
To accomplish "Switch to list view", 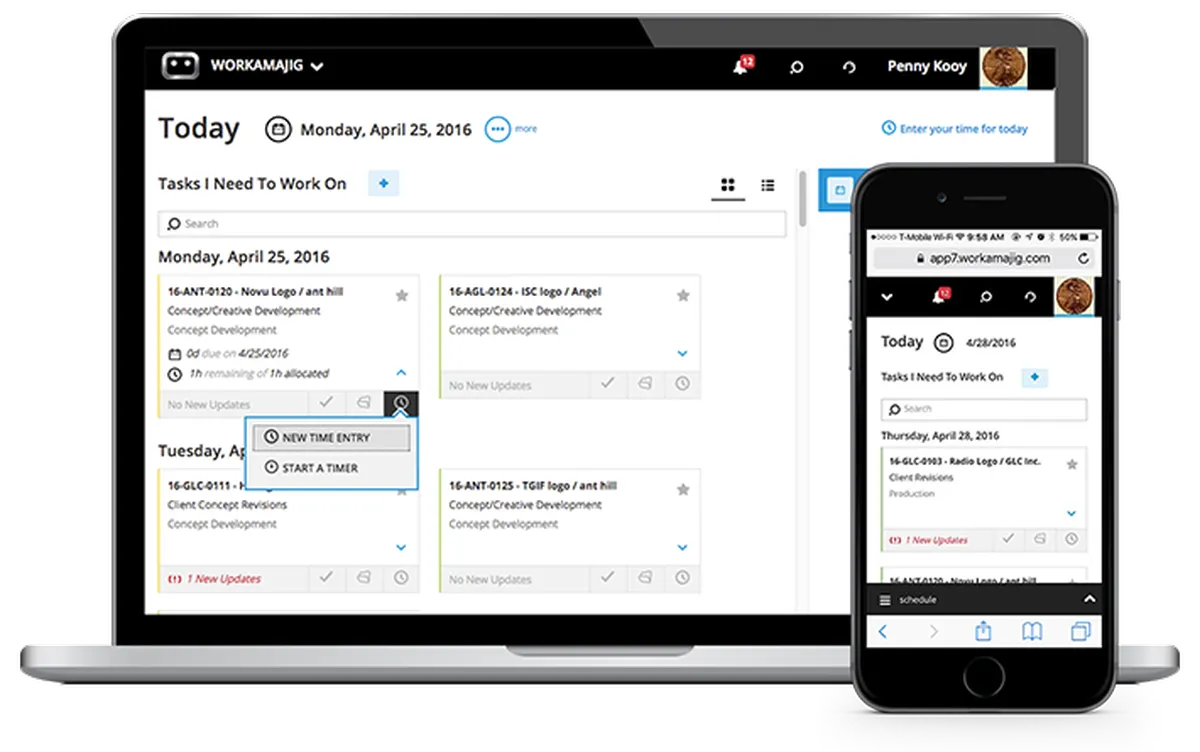I will click(x=768, y=185).
